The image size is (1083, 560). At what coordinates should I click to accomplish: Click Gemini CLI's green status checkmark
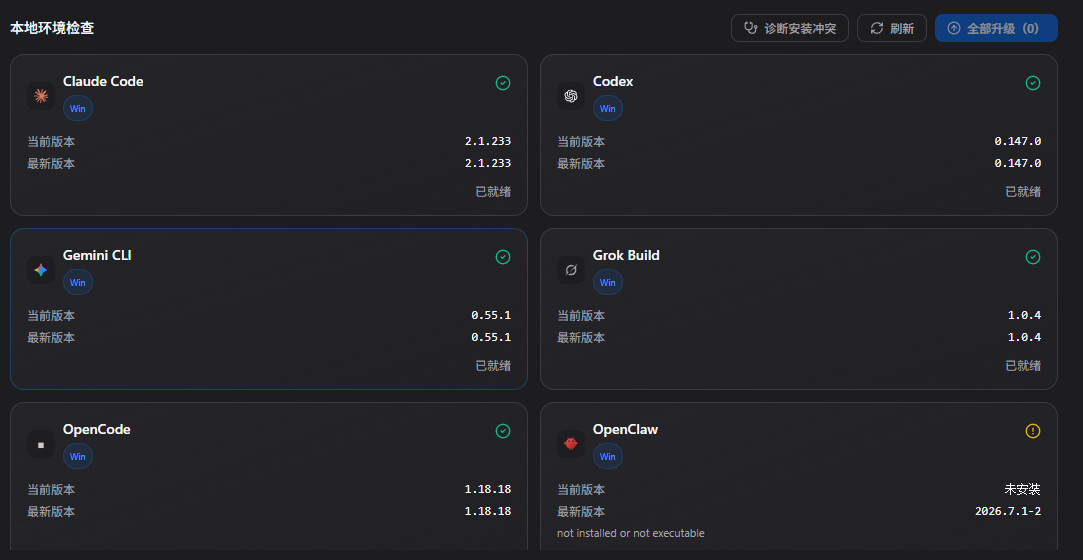(503, 257)
